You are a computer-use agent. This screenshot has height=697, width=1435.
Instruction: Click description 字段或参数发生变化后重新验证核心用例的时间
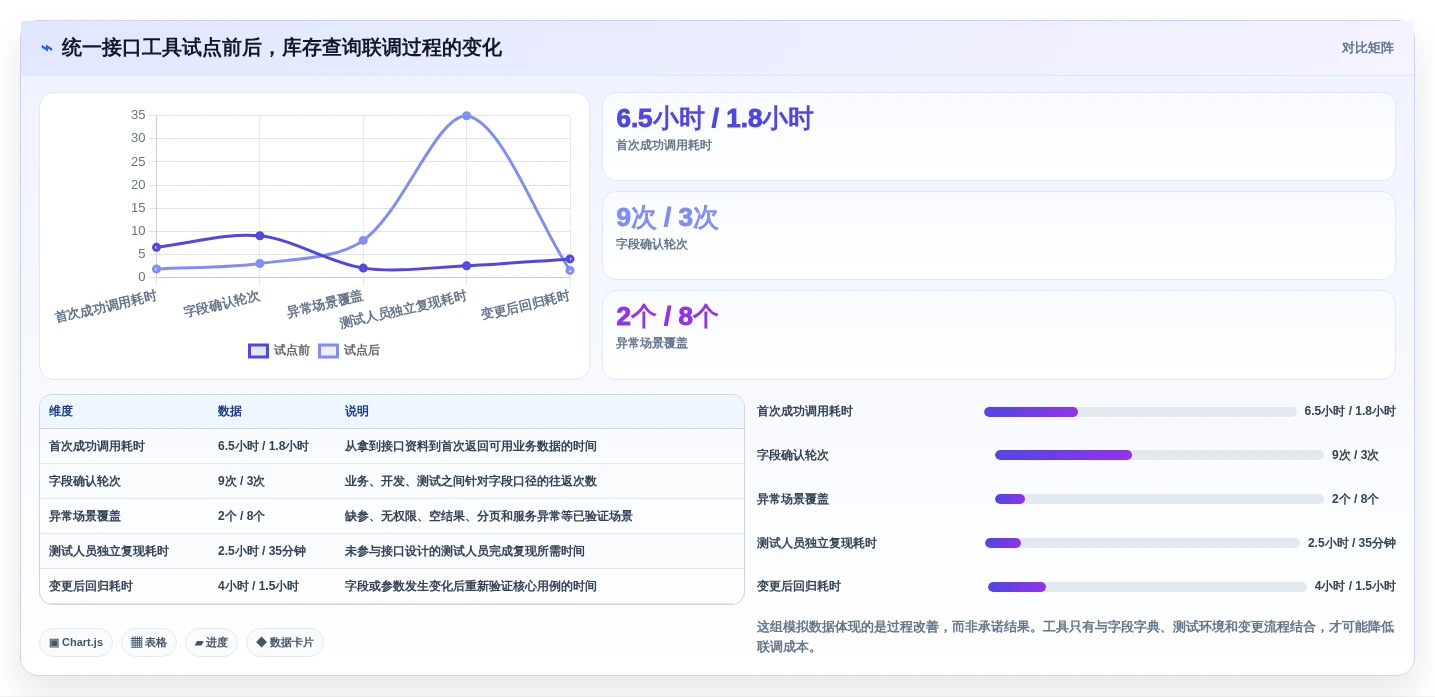click(x=471, y=587)
